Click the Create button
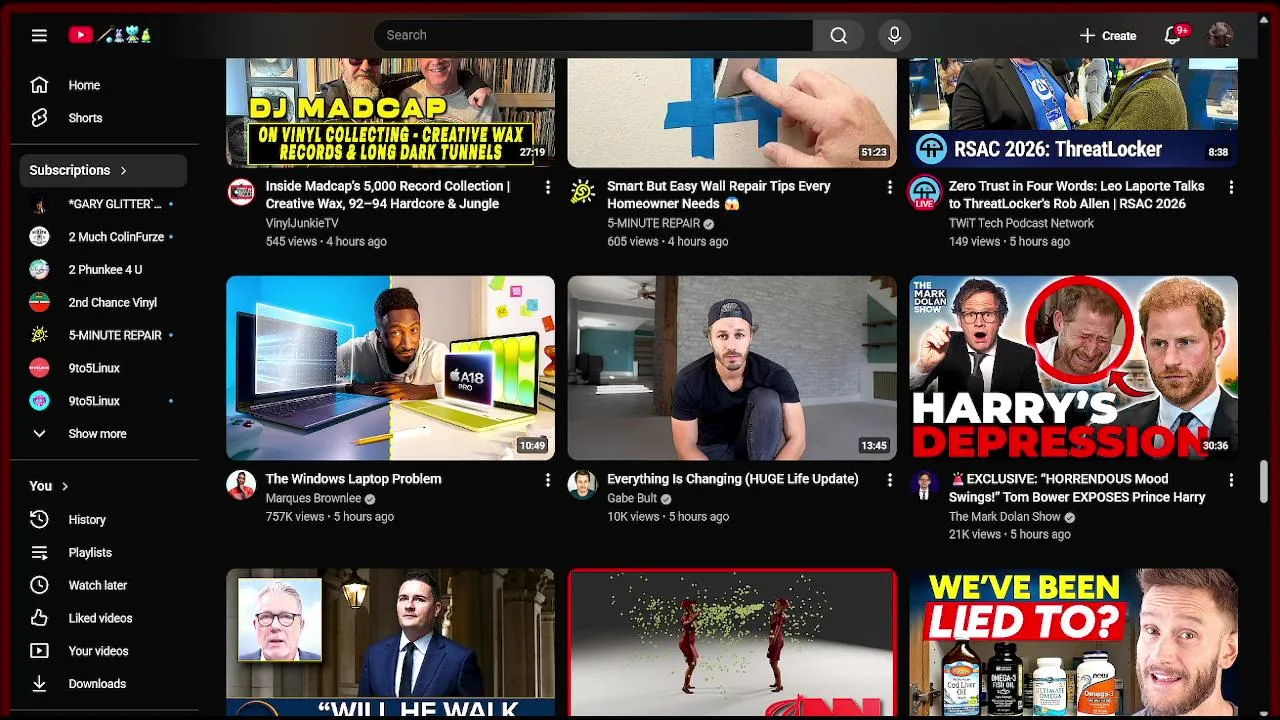This screenshot has width=1280, height=720. (x=1107, y=35)
